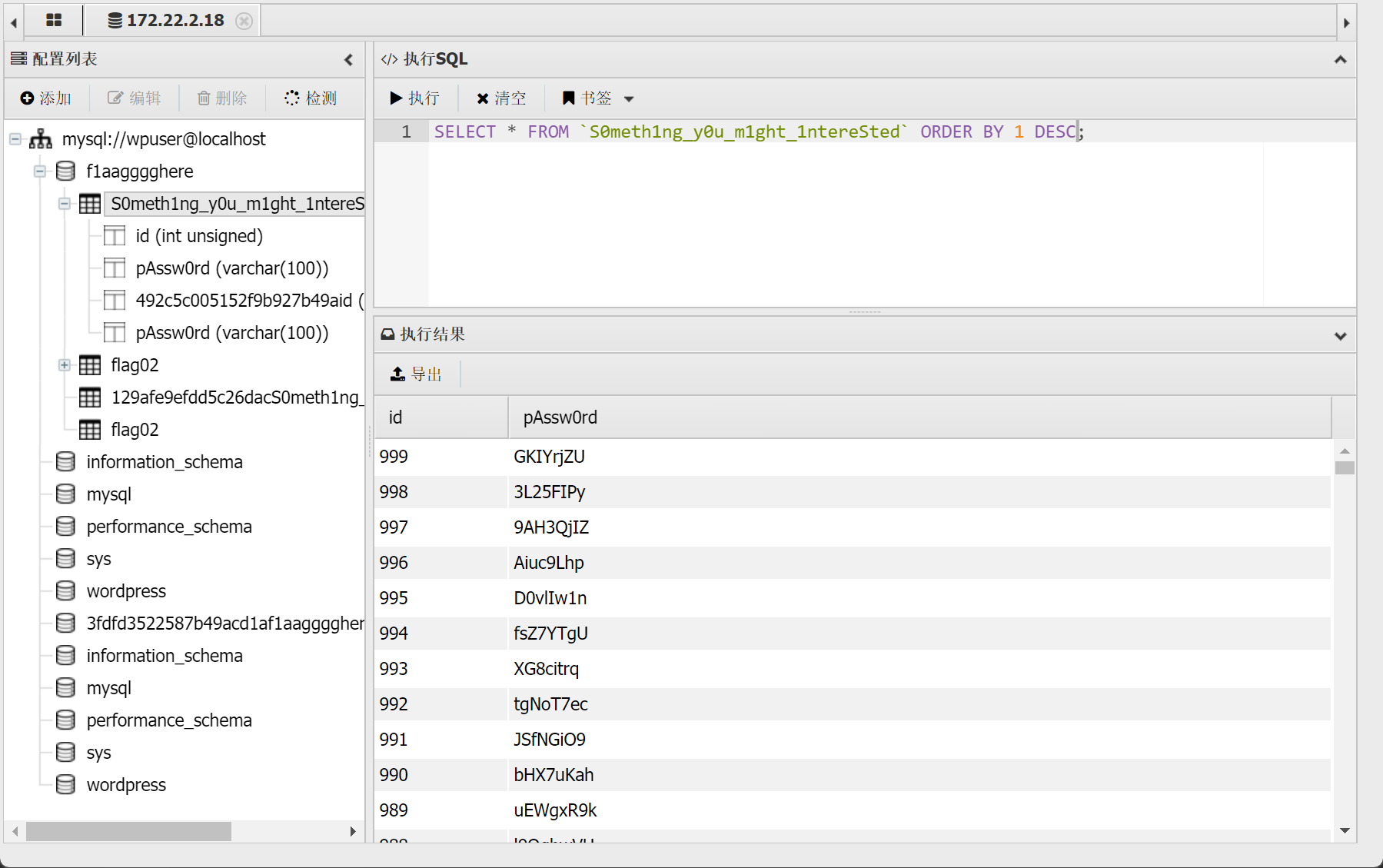Image resolution: width=1383 pixels, height=868 pixels.
Task: Collapse the S0meth1ng_y0u_m1ght table node
Action: [x=65, y=204]
